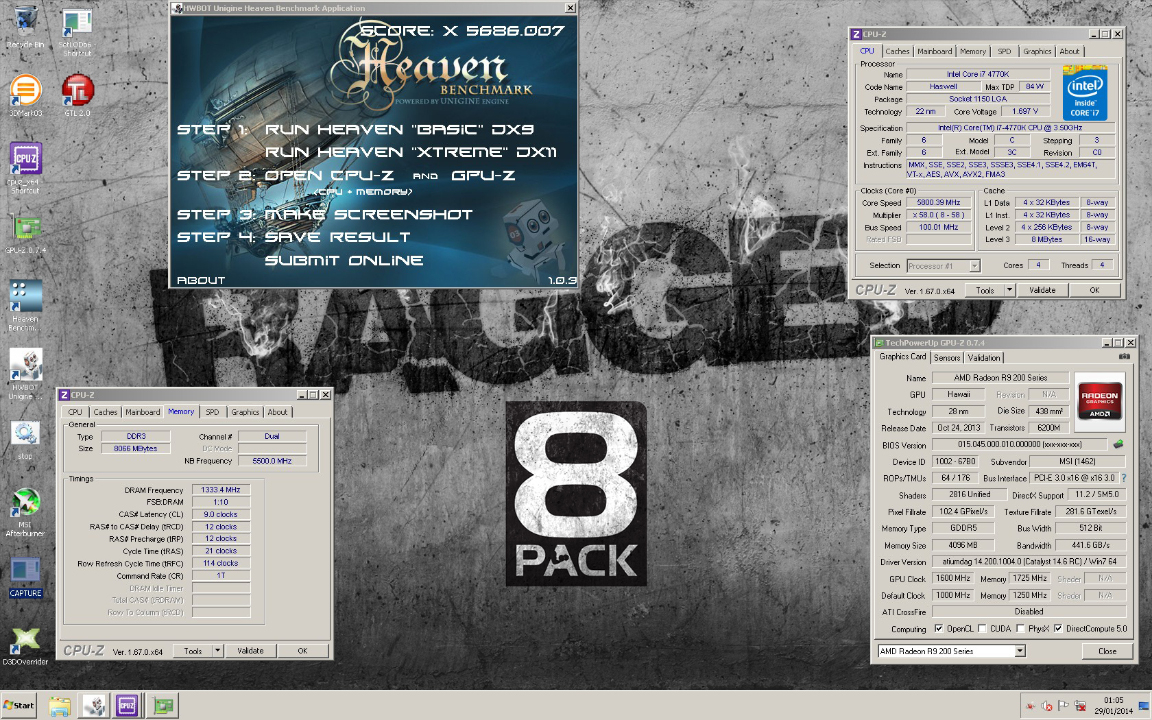The image size is (1152, 720).
Task: Open the HWBOT Unigine desktop shortcut
Action: (26, 373)
